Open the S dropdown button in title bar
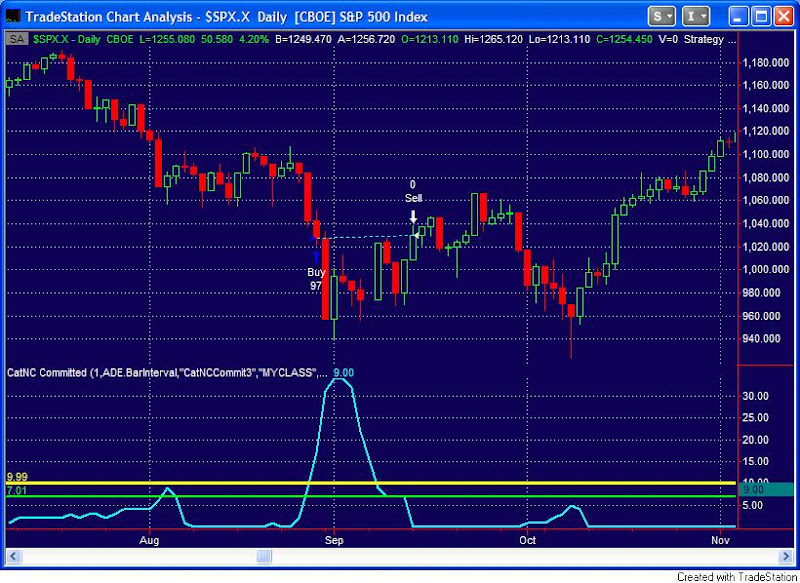 pos(661,17)
